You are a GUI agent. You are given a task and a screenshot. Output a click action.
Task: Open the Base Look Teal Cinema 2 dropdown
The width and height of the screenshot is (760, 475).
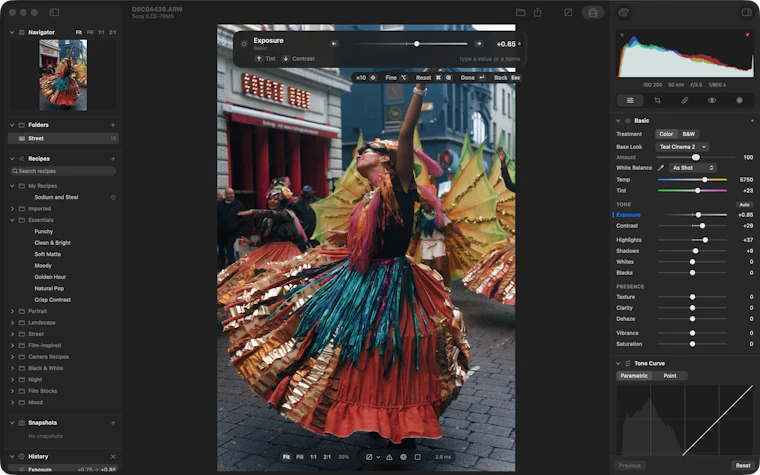tap(682, 146)
